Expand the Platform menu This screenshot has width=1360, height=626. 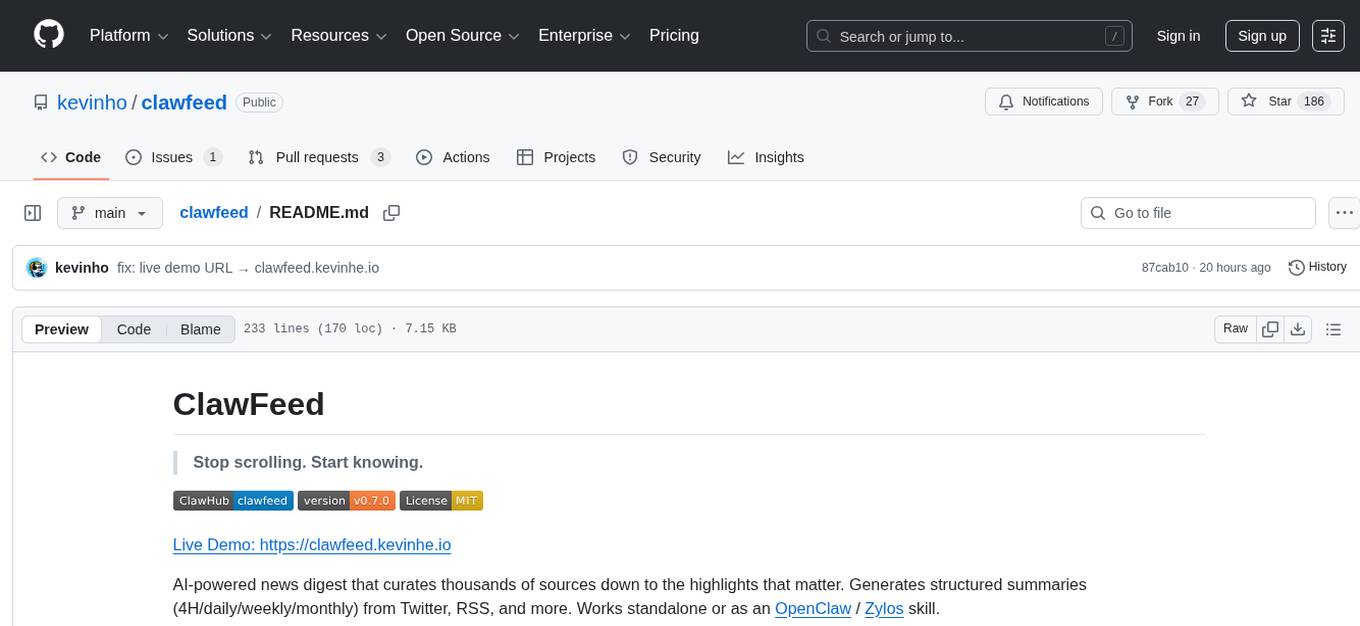click(129, 36)
